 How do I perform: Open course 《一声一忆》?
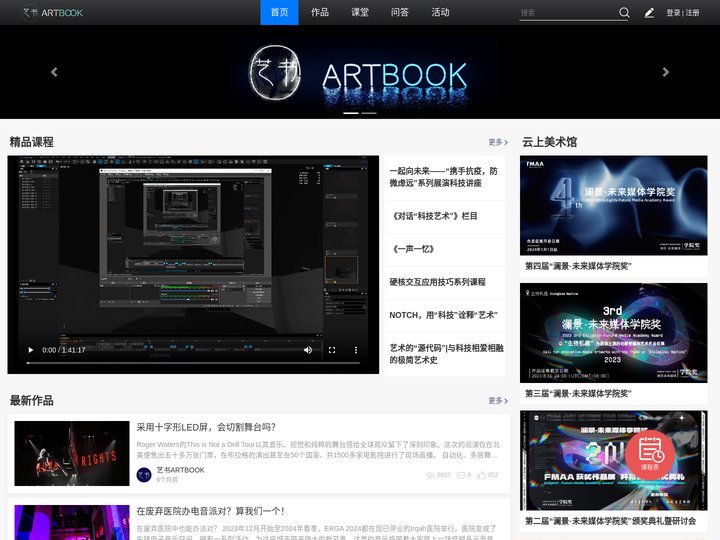(x=444, y=249)
